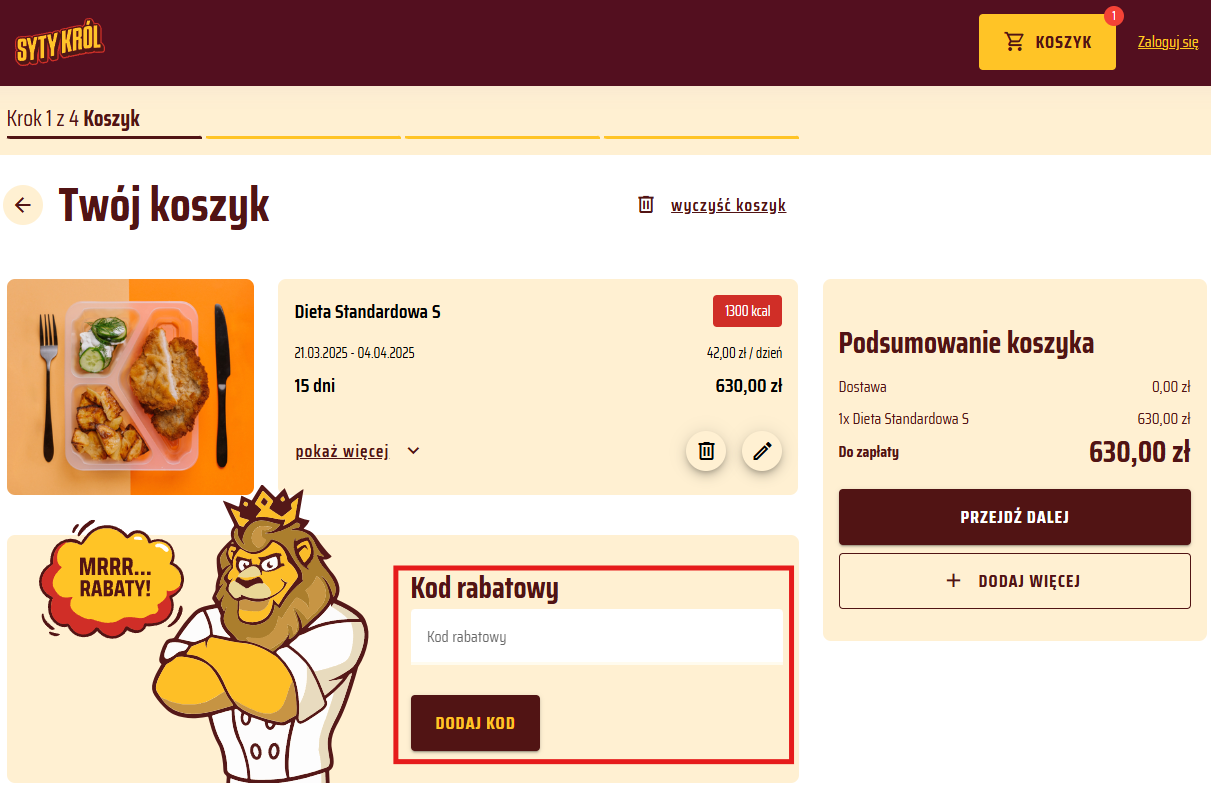Click the cart item count badge
1211x789 pixels.
pos(1114,16)
